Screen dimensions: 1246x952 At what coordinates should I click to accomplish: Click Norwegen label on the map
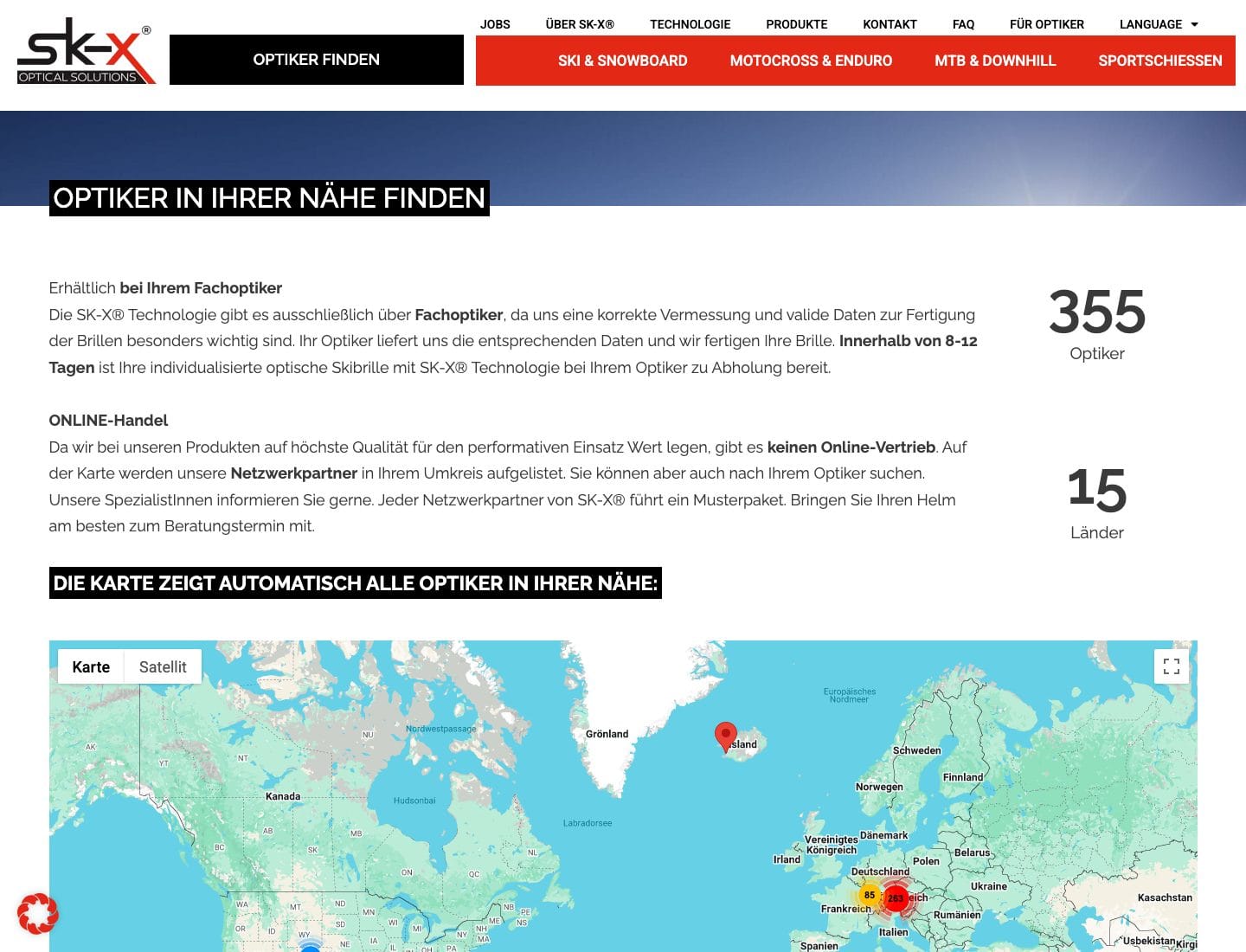click(879, 787)
